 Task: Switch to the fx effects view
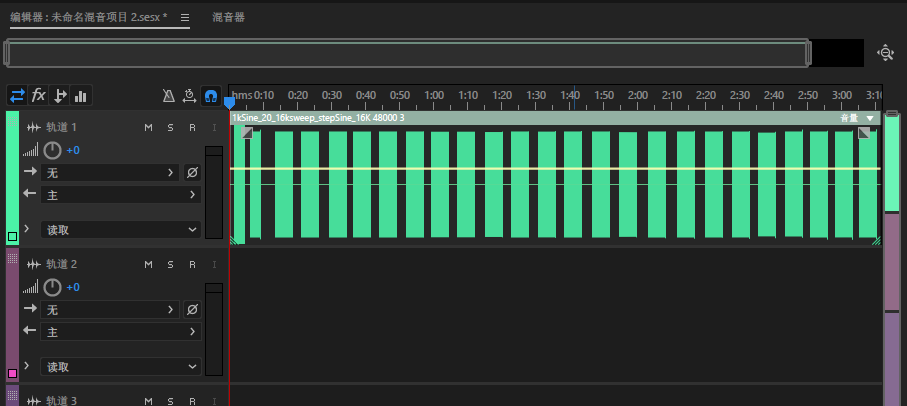tap(38, 95)
